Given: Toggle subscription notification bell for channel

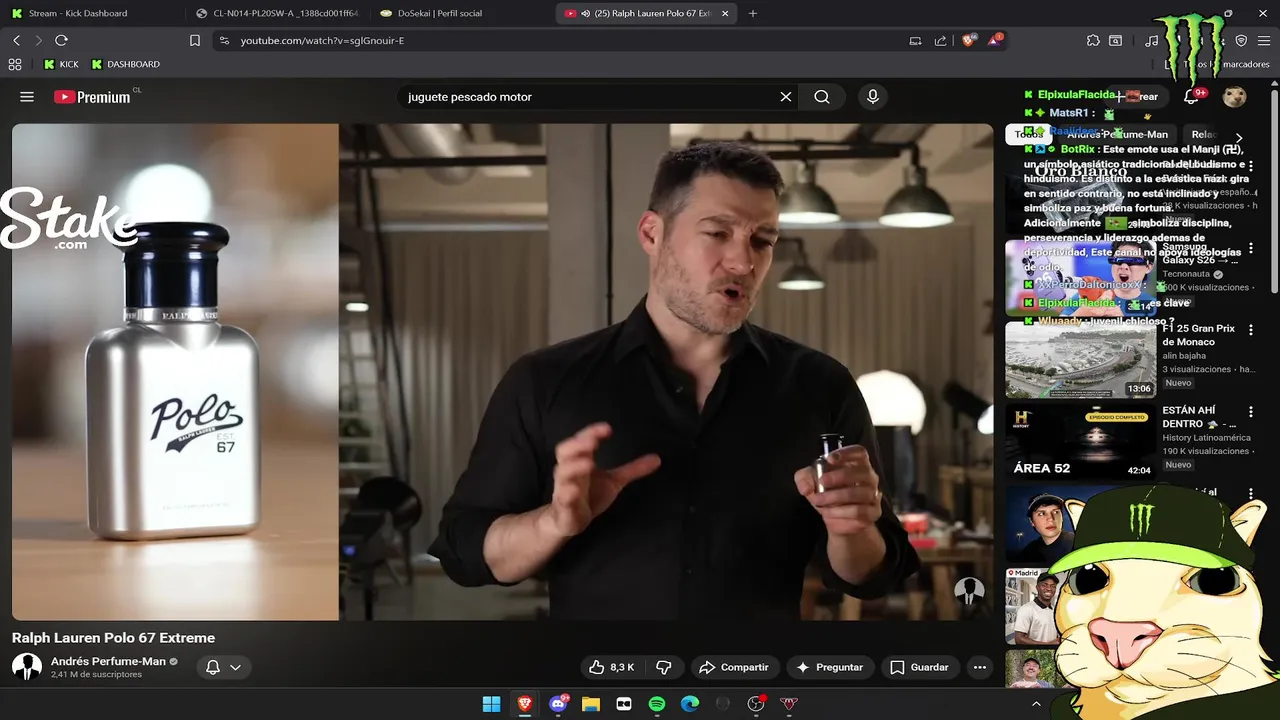Looking at the screenshot, I should point(224,667).
